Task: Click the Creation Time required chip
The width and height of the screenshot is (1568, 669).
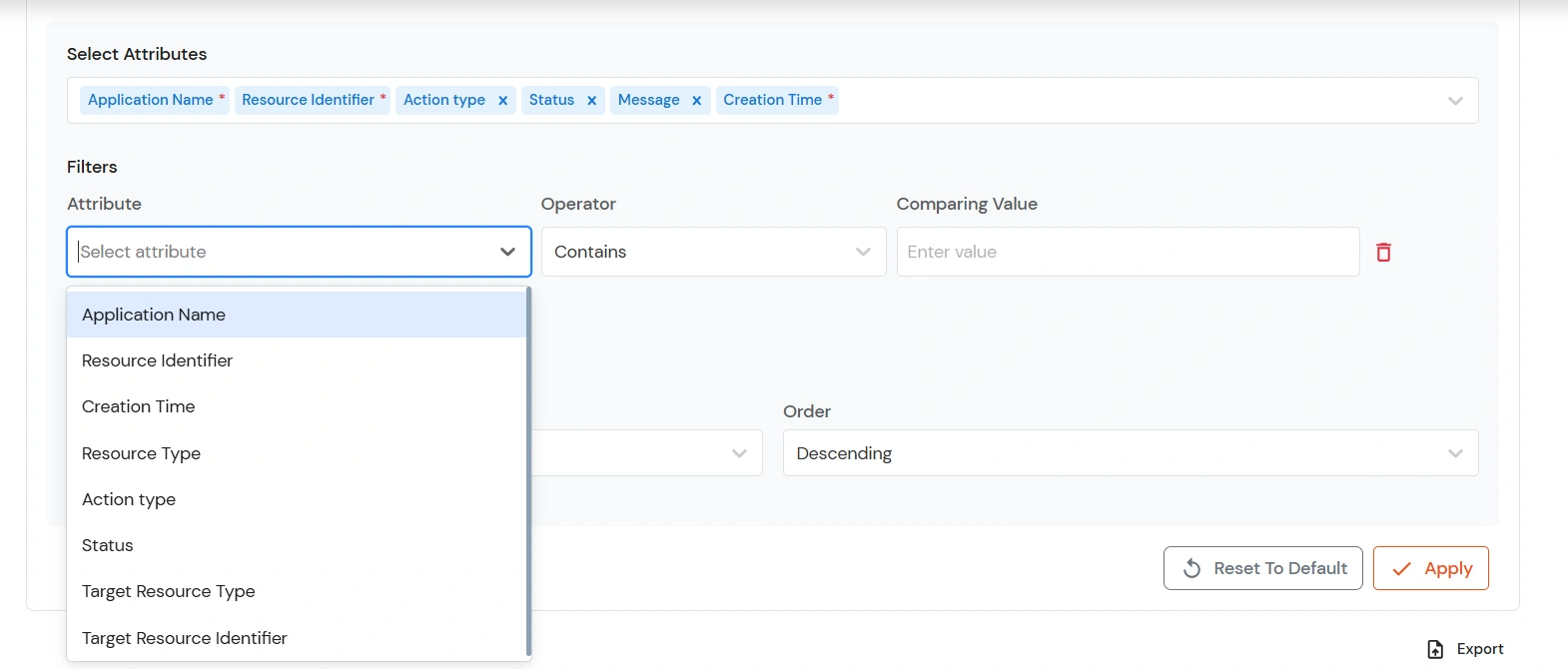Action: [778, 100]
